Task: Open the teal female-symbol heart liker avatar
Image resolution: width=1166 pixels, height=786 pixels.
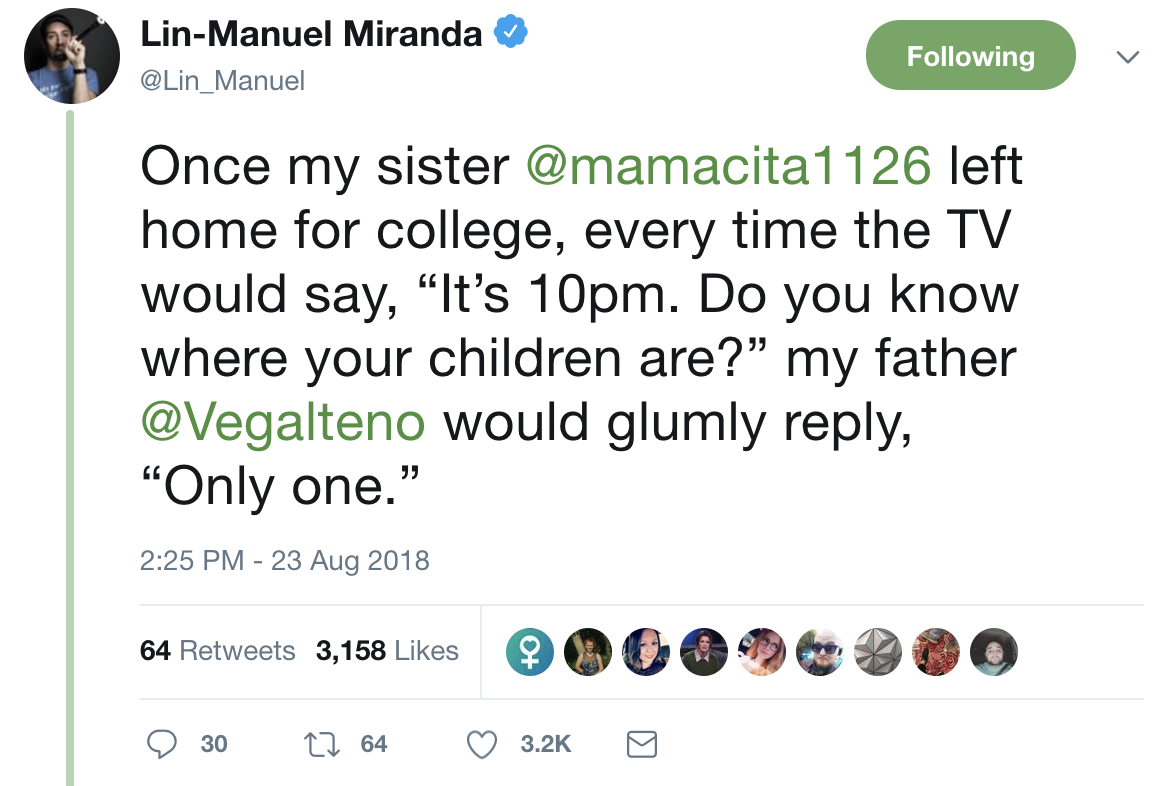Action: coord(528,651)
